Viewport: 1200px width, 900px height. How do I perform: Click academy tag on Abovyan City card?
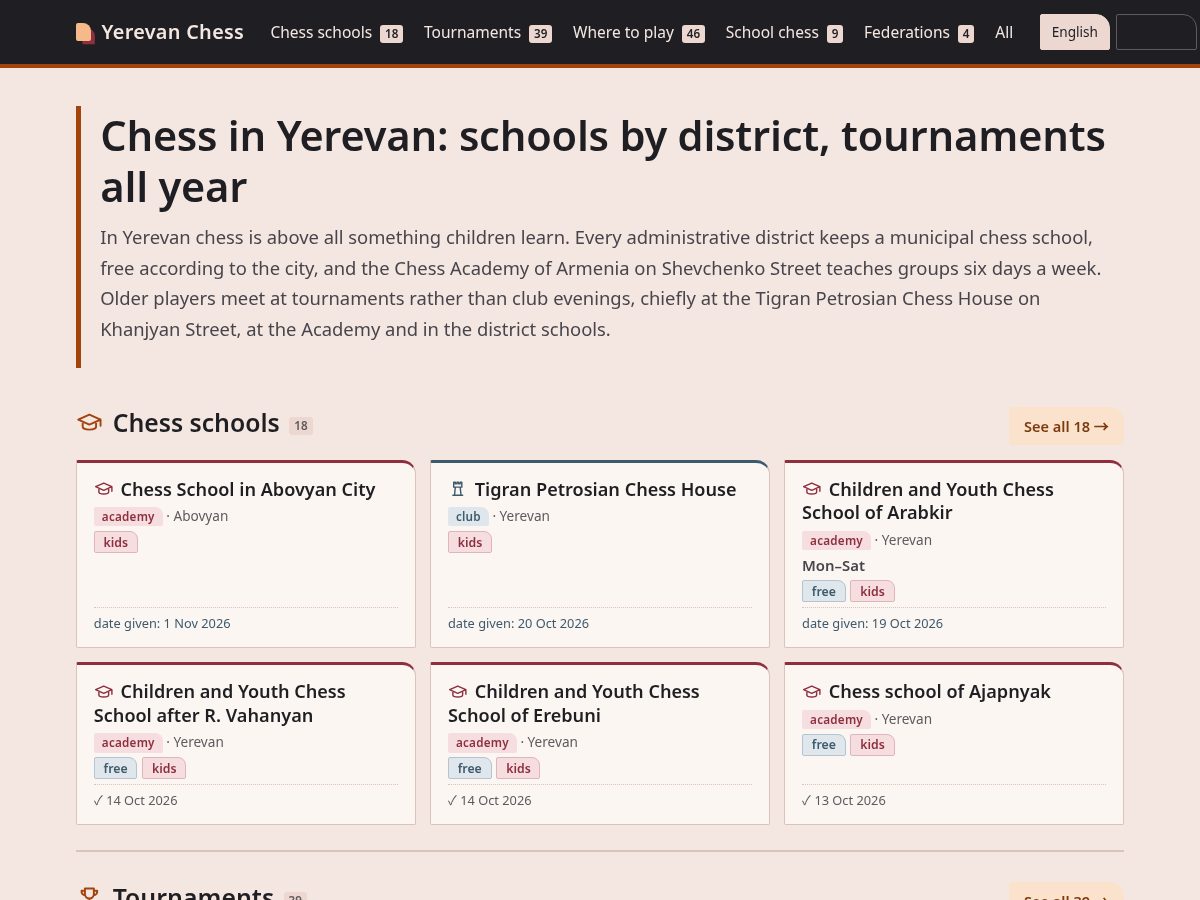coord(128,517)
